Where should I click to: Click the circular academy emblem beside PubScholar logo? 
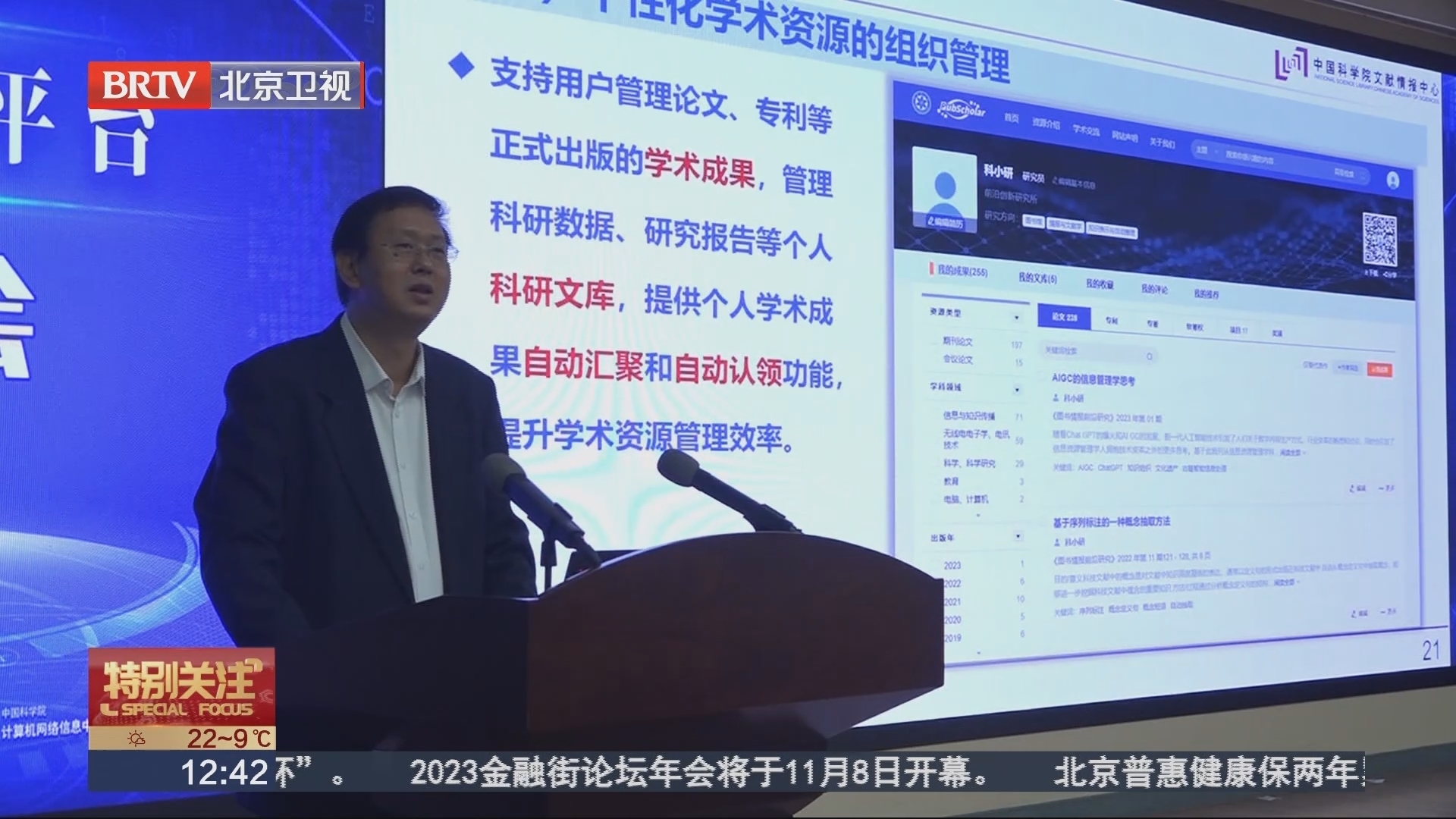click(x=921, y=102)
